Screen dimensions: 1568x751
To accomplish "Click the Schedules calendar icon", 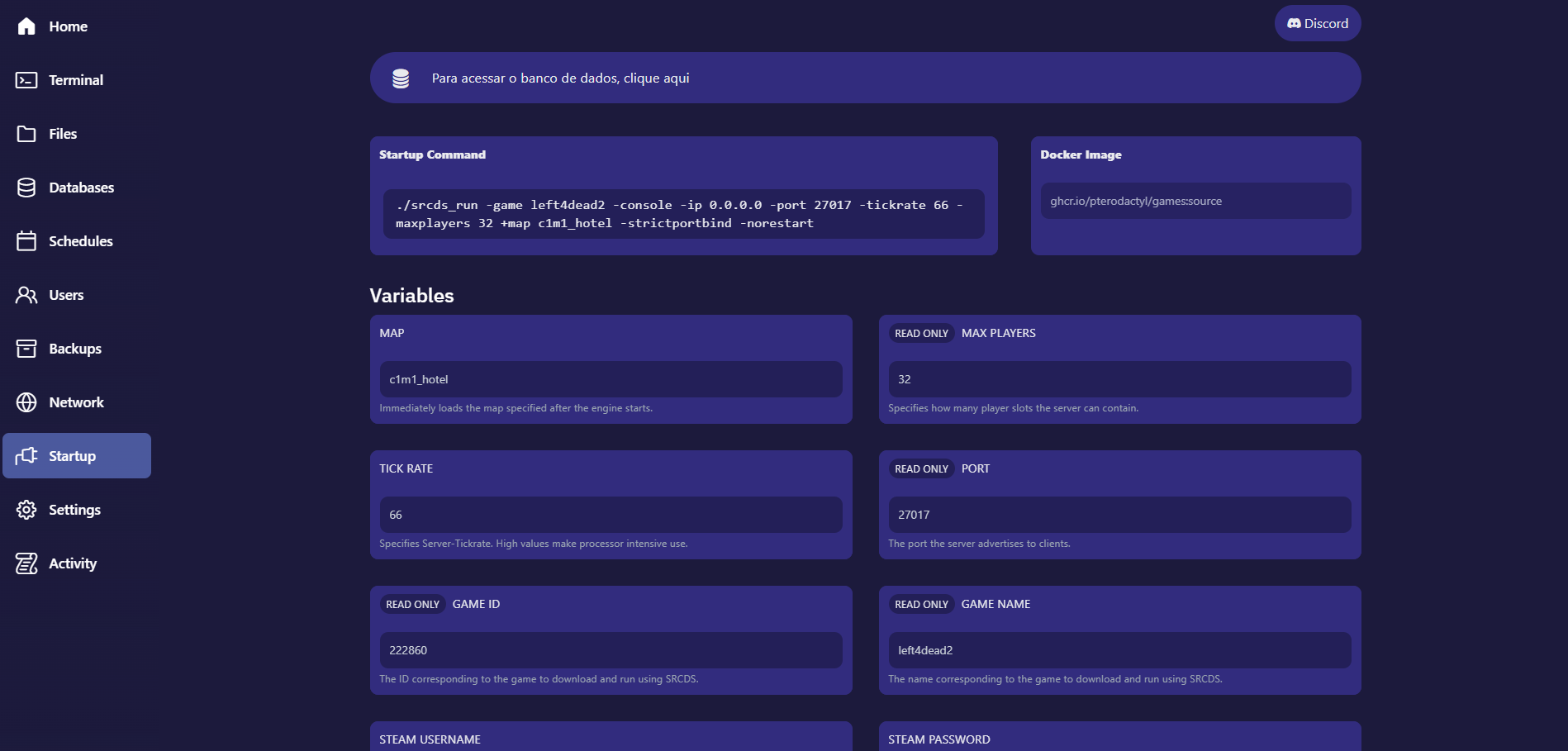I will pos(26,241).
